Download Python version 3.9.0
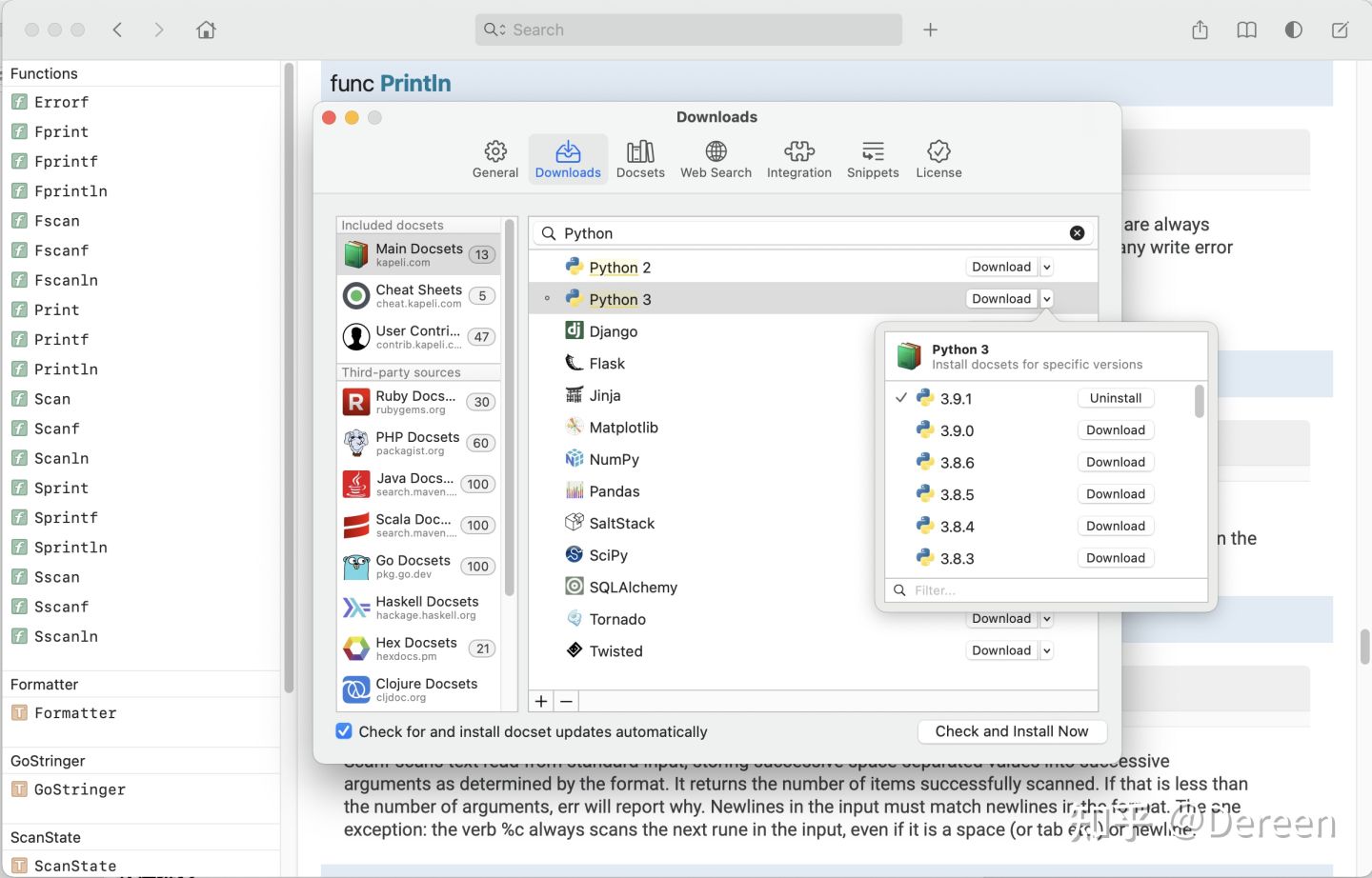 point(1116,430)
